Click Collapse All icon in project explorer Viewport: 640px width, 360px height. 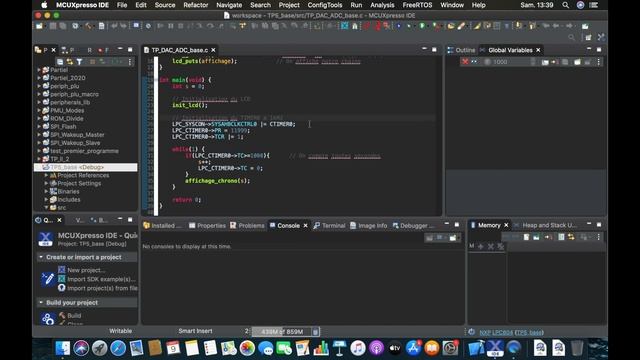pos(60,62)
